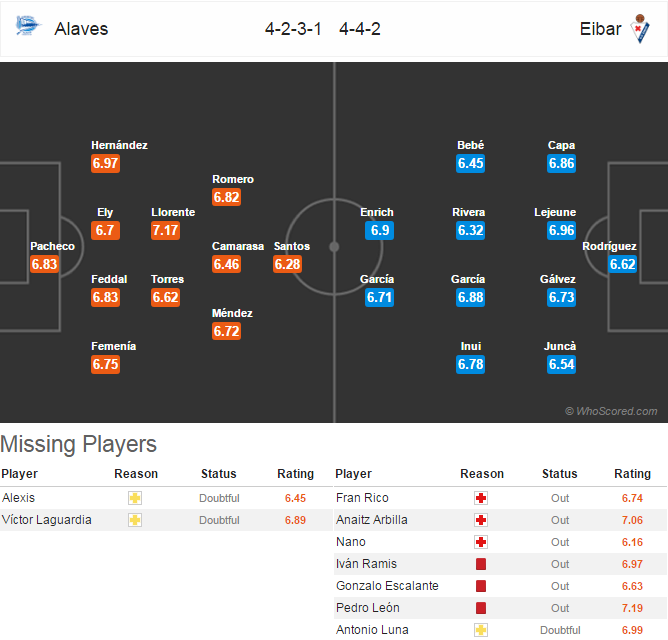Click Antonio Luna's yellow doubtful icon
This screenshot has height=640, width=668.
481,630
